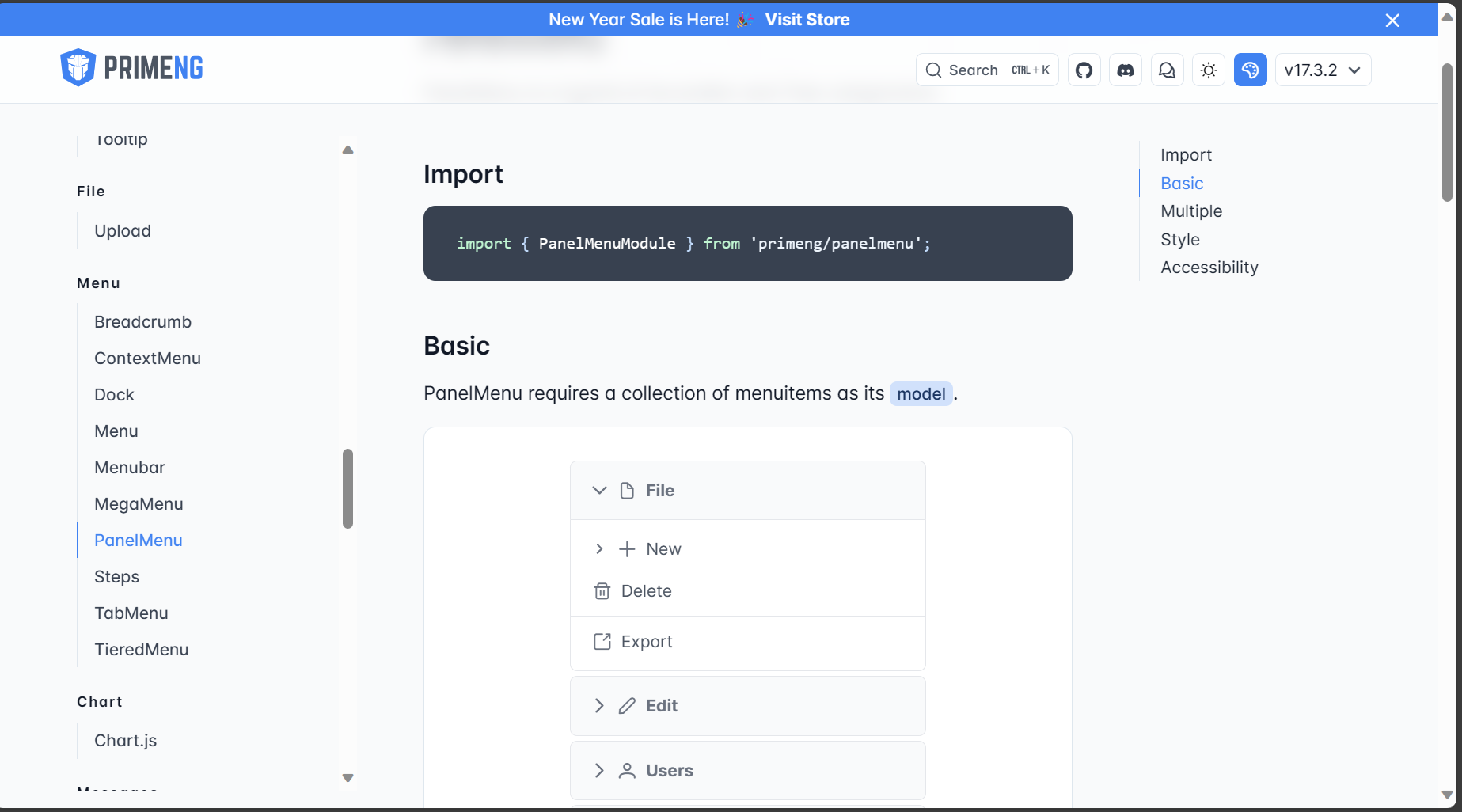This screenshot has height=812, width=1462.
Task: Click the sidebar scrollbar thumb
Action: point(347,488)
